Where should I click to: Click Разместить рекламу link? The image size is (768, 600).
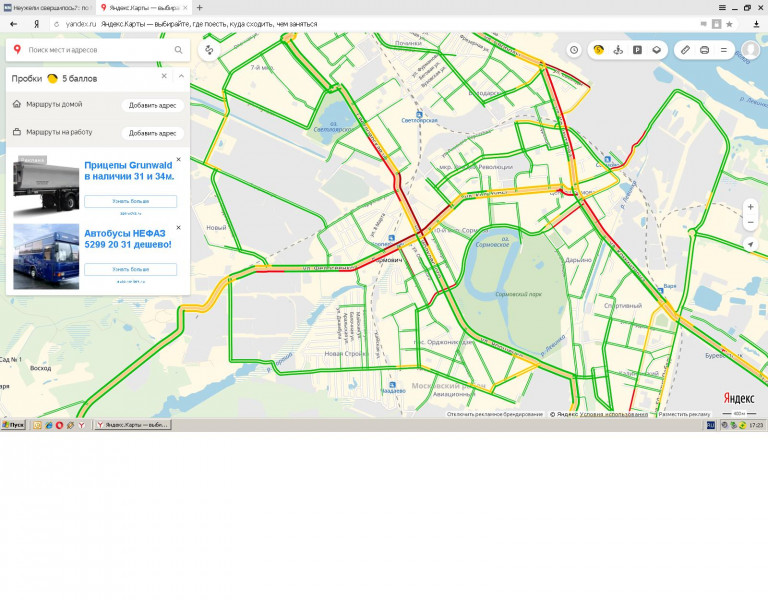pyautogui.click(x=684, y=414)
